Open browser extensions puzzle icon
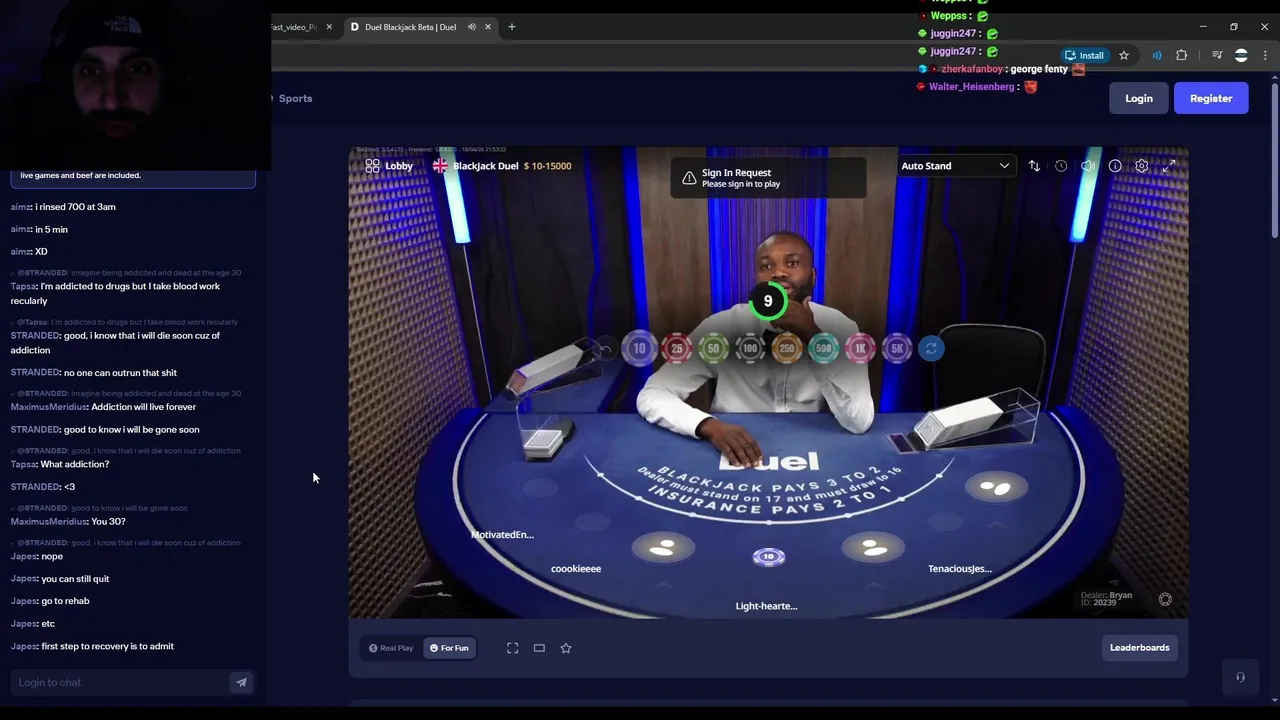The width and height of the screenshot is (1280, 720). click(1182, 55)
